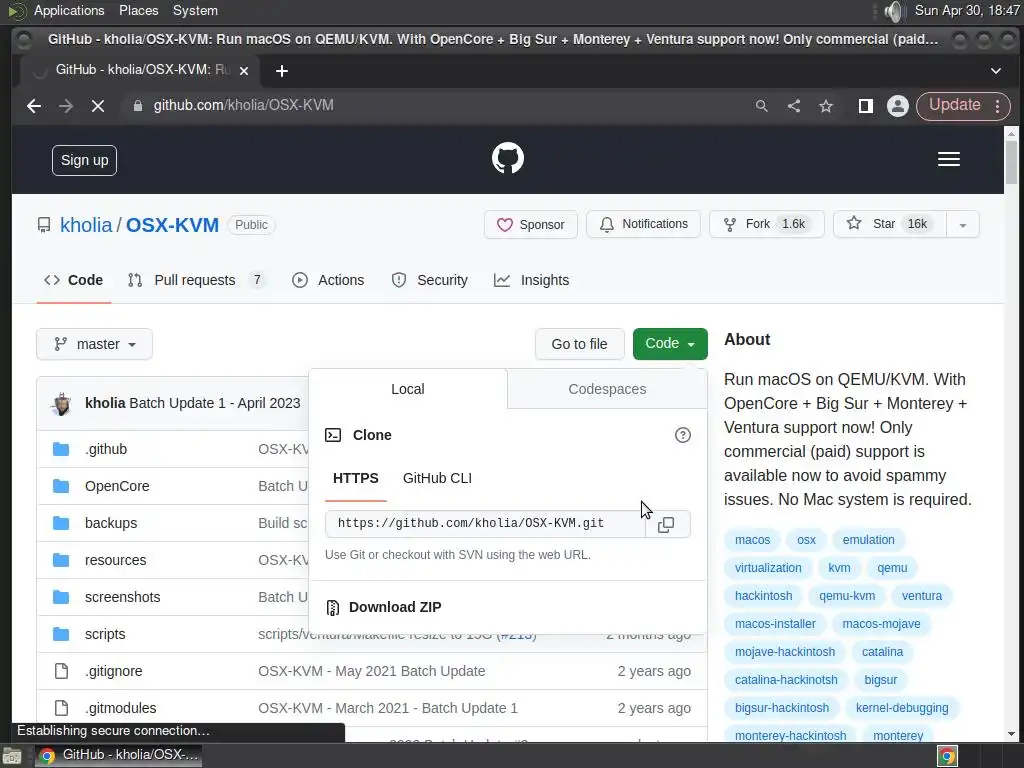
Task: Click the OSX-KVM repository name link
Action: (x=172, y=225)
